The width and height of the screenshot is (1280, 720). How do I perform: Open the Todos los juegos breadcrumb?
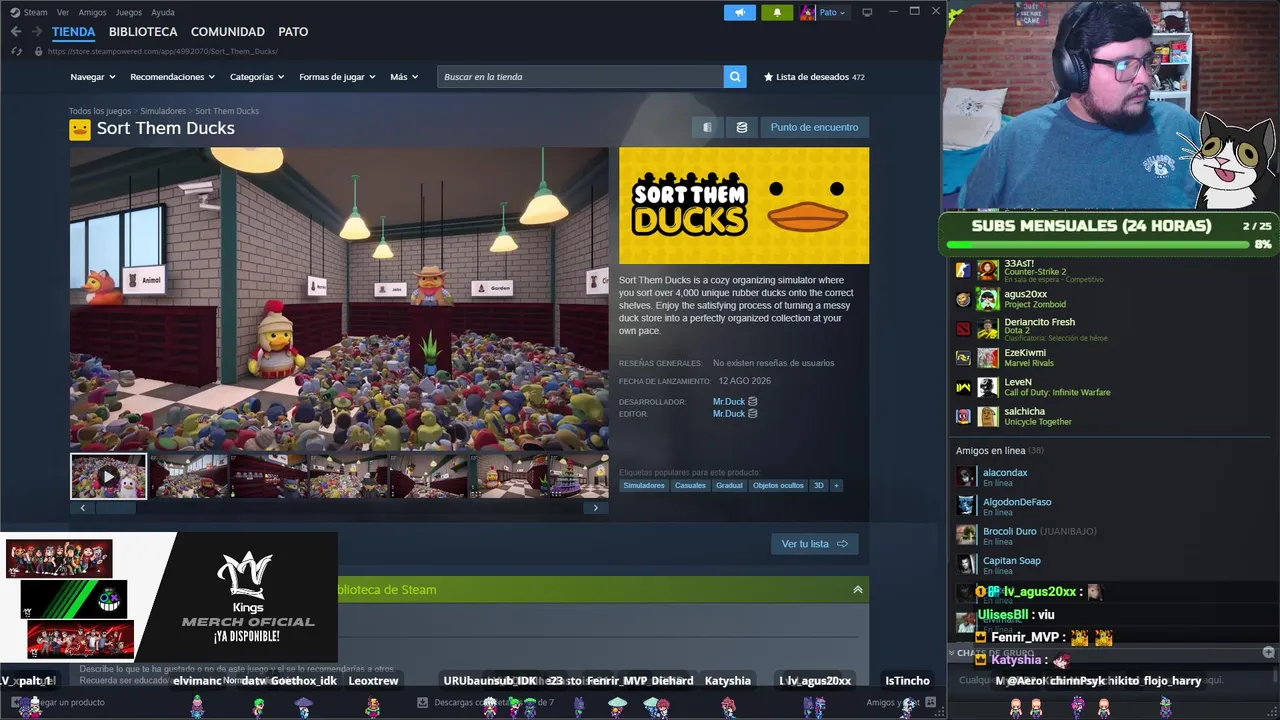pyautogui.click(x=100, y=111)
